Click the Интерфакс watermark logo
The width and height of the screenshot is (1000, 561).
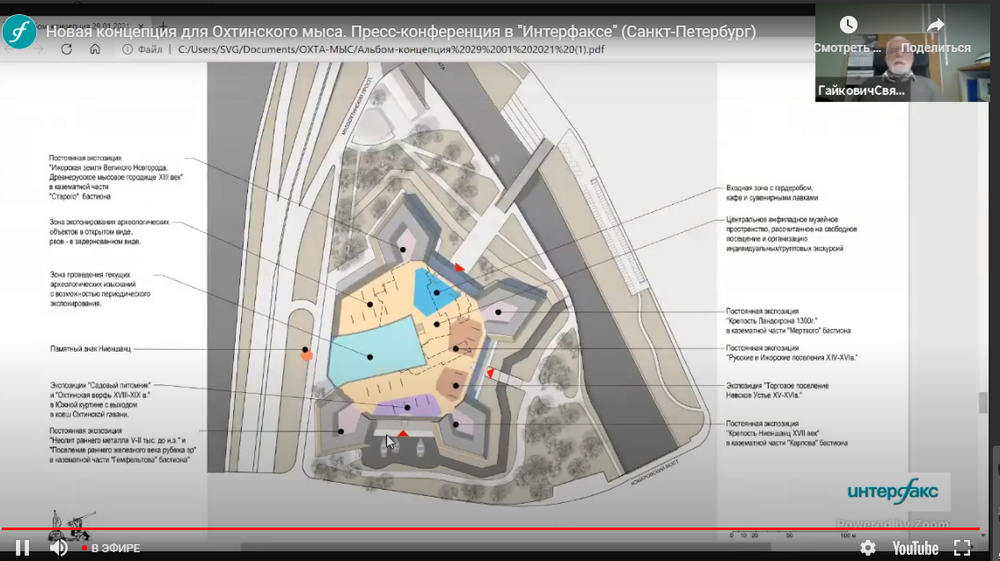(x=893, y=491)
